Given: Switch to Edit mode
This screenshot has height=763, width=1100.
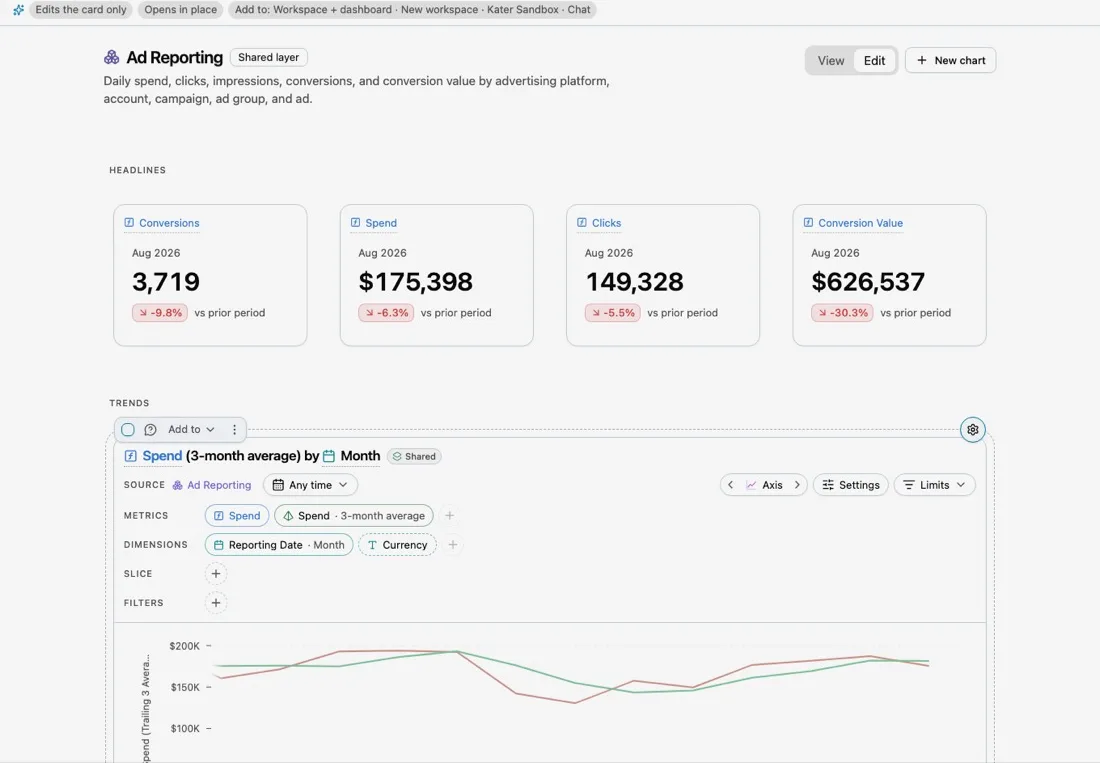Looking at the screenshot, I should tap(874, 60).
